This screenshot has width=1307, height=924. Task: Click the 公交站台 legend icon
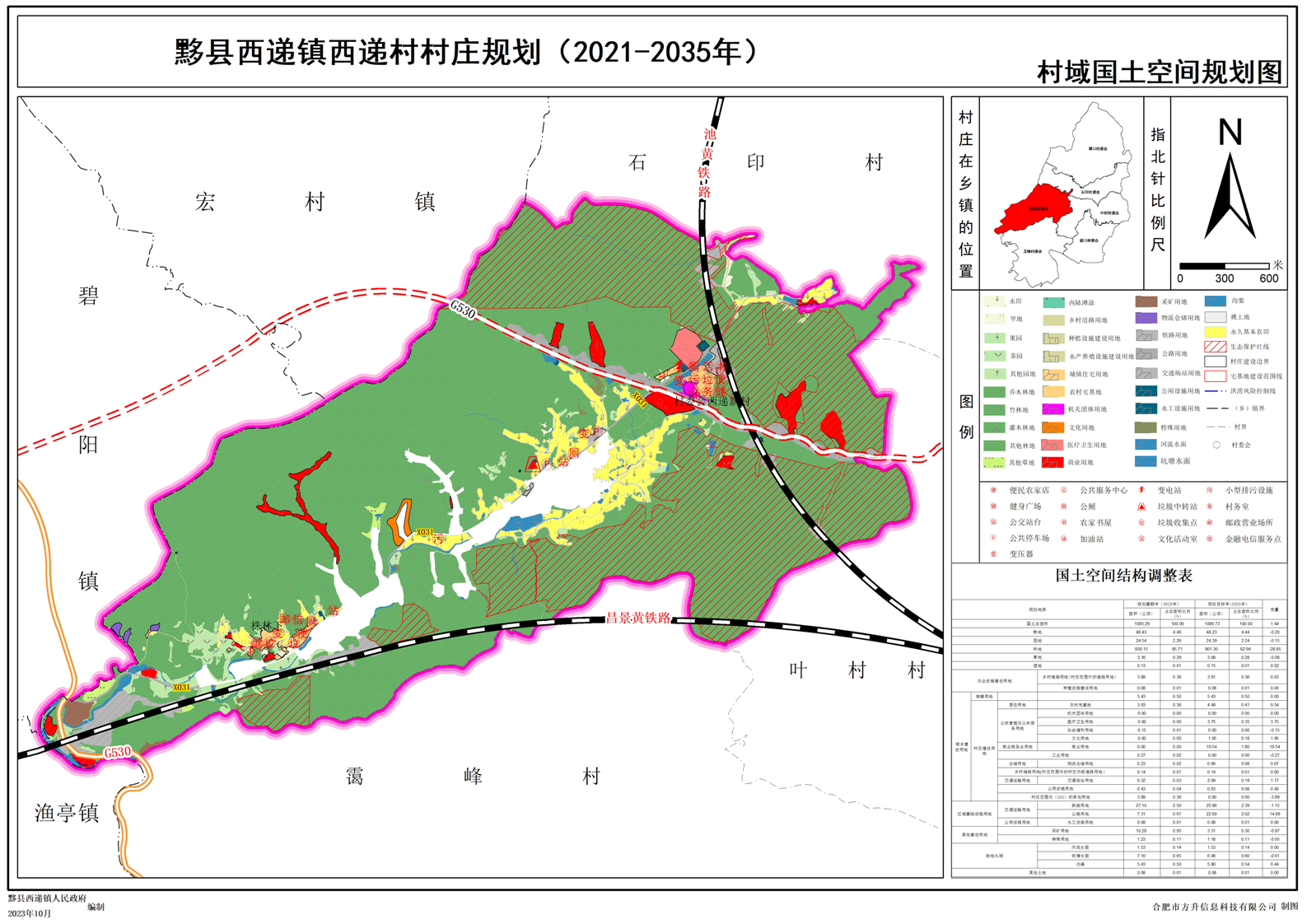[994, 522]
